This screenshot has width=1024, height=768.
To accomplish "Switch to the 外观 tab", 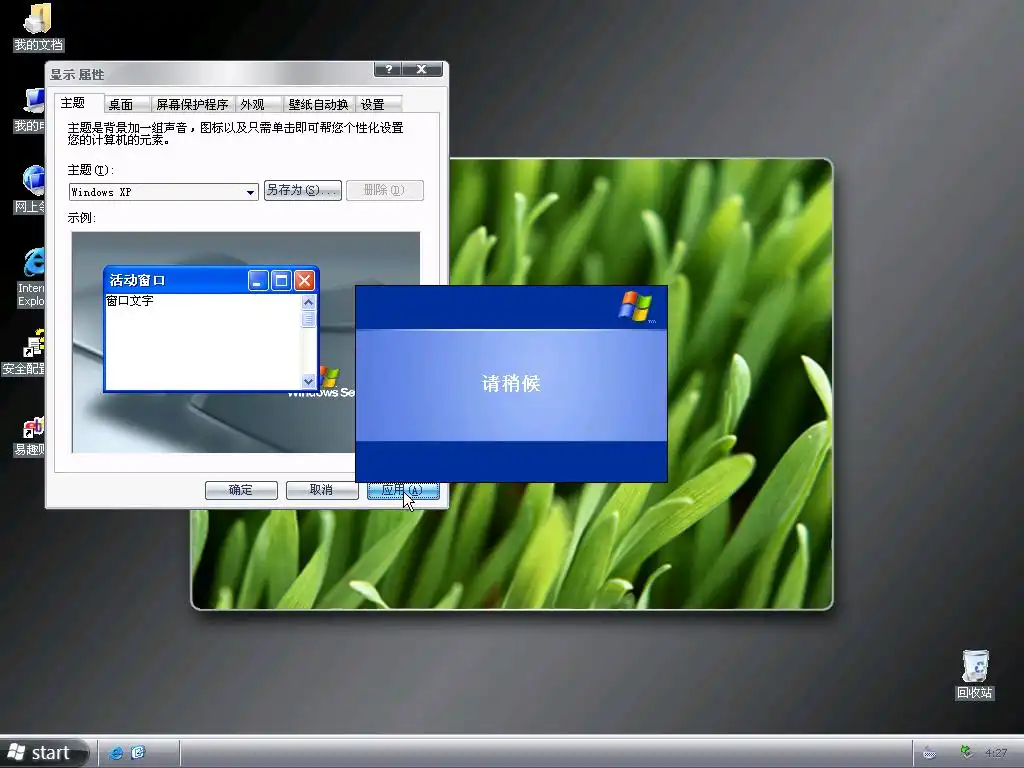I will [258, 104].
